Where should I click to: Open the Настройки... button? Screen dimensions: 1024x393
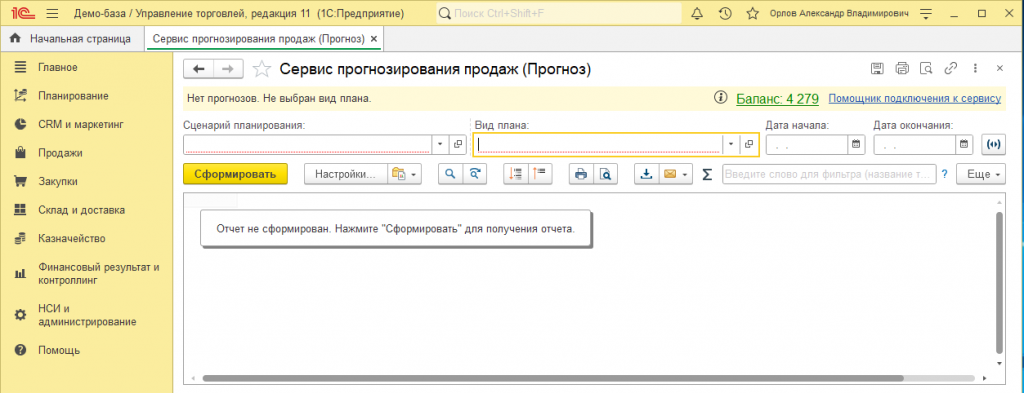346,174
